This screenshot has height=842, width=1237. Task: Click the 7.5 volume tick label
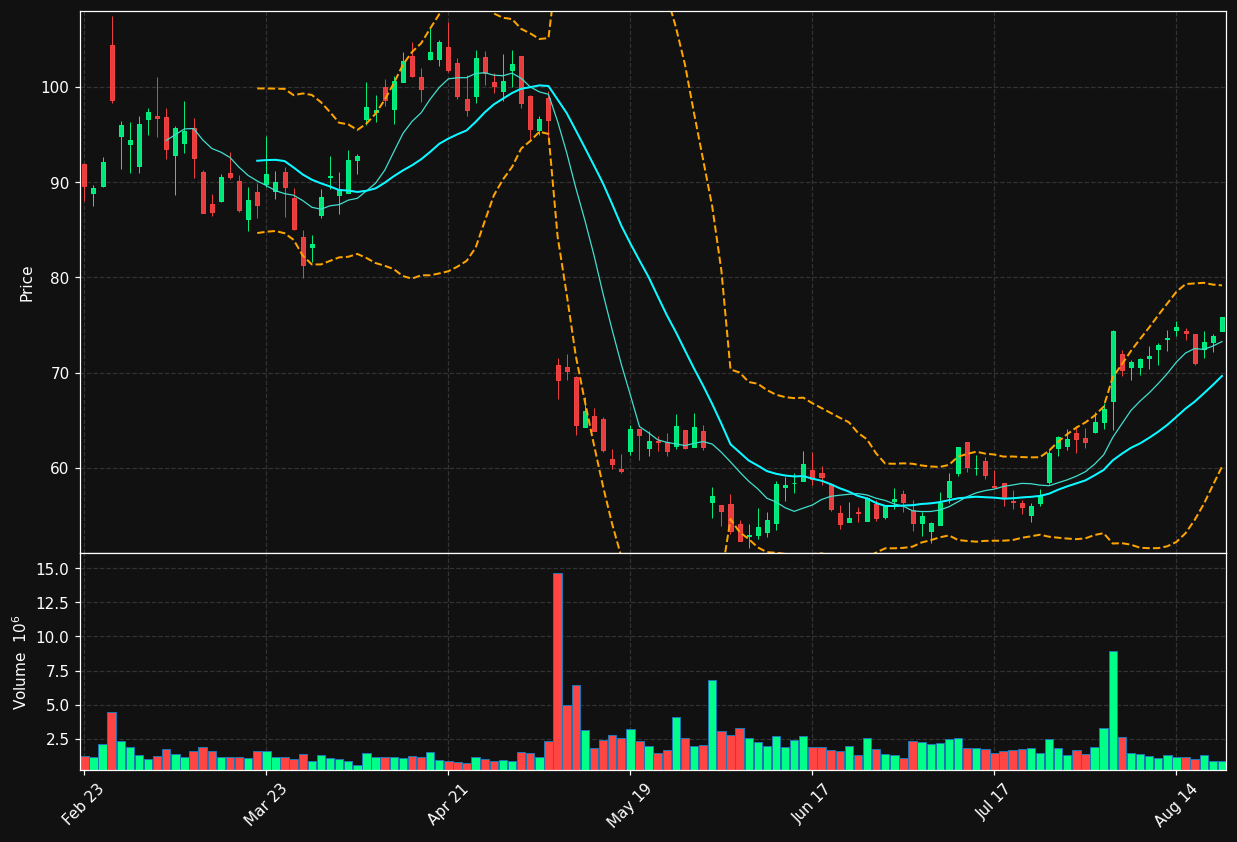click(58, 671)
